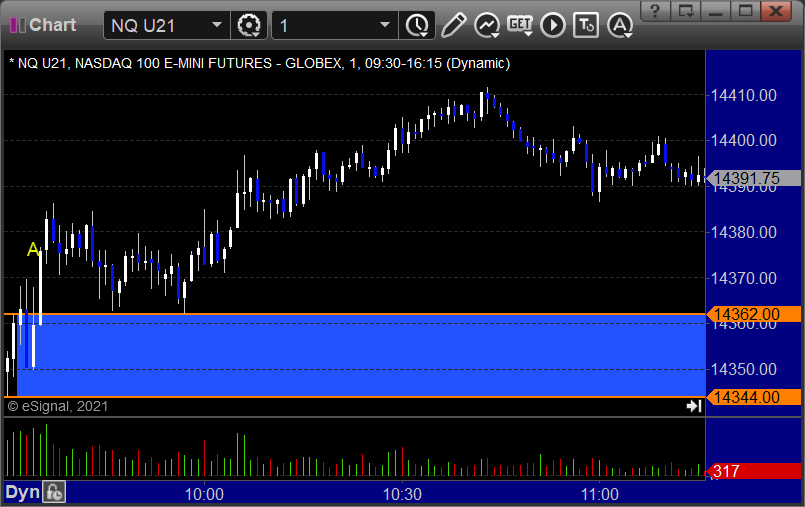Open the time template clock icon

click(417, 25)
